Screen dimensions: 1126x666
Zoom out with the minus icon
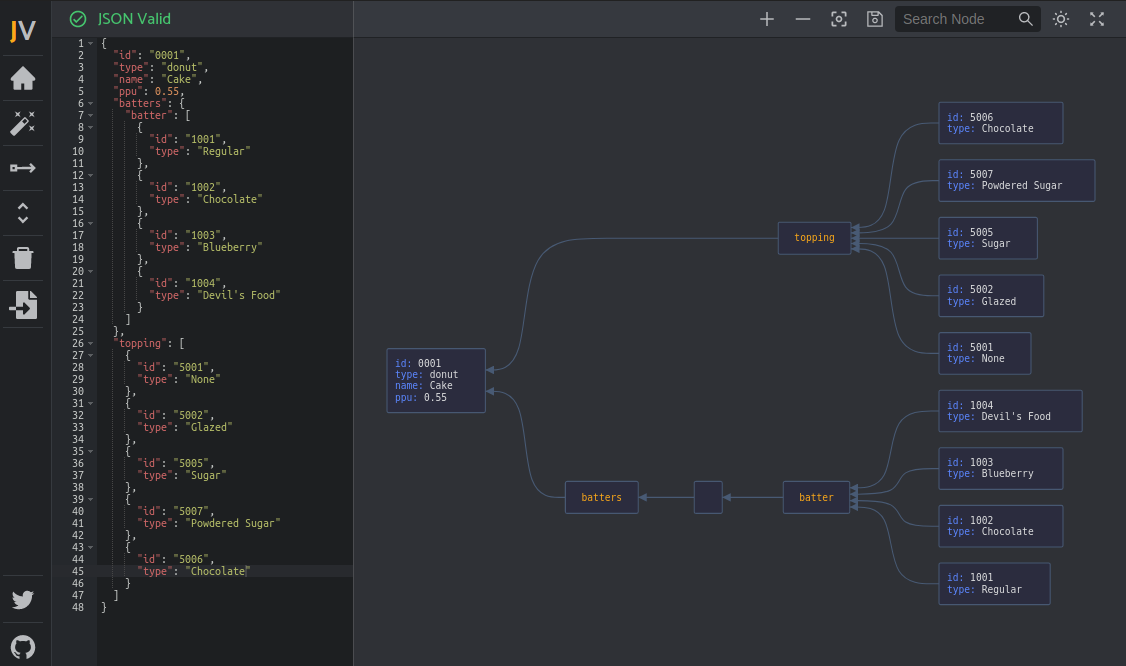click(803, 19)
